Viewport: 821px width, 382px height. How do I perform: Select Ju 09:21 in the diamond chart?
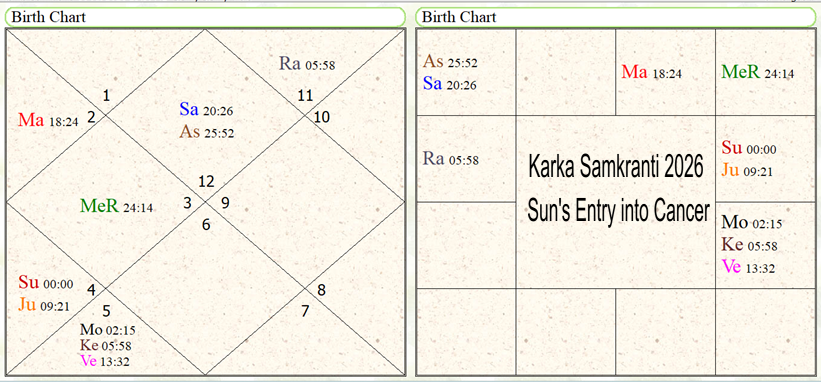click(44, 305)
